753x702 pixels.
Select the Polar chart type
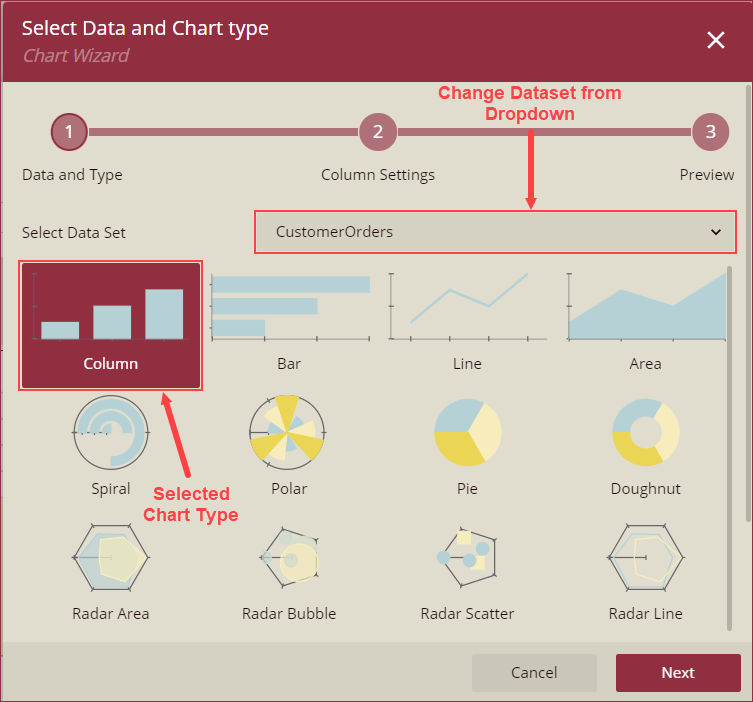(289, 446)
